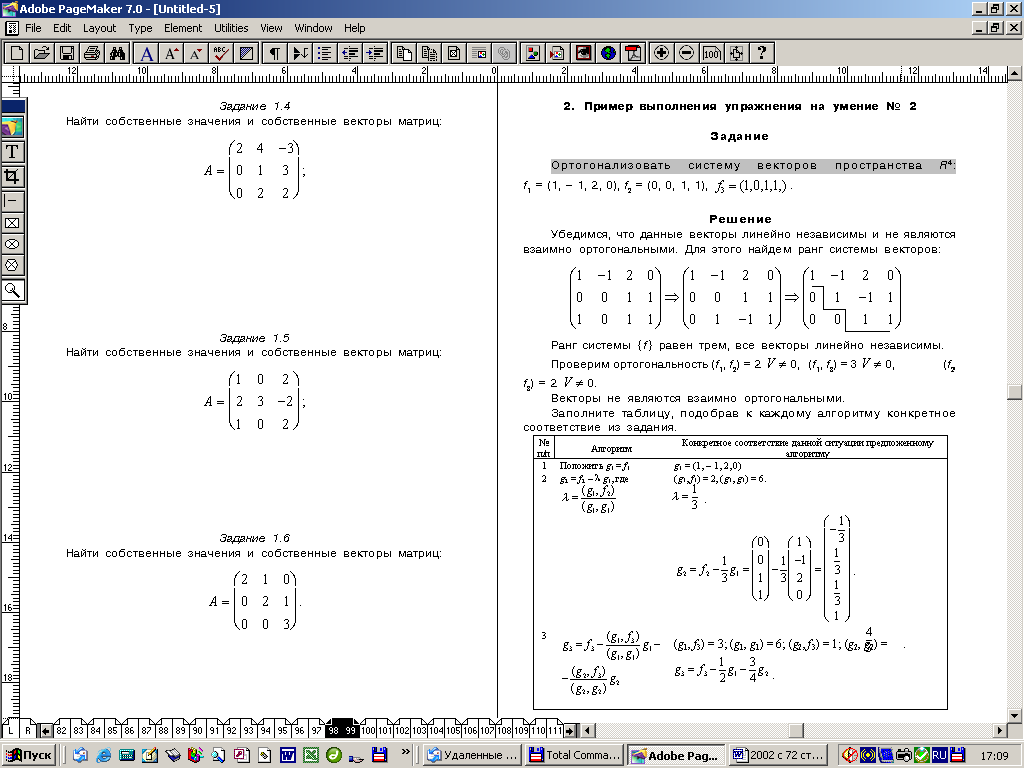Decrease font size with A-down icon

pos(196,53)
